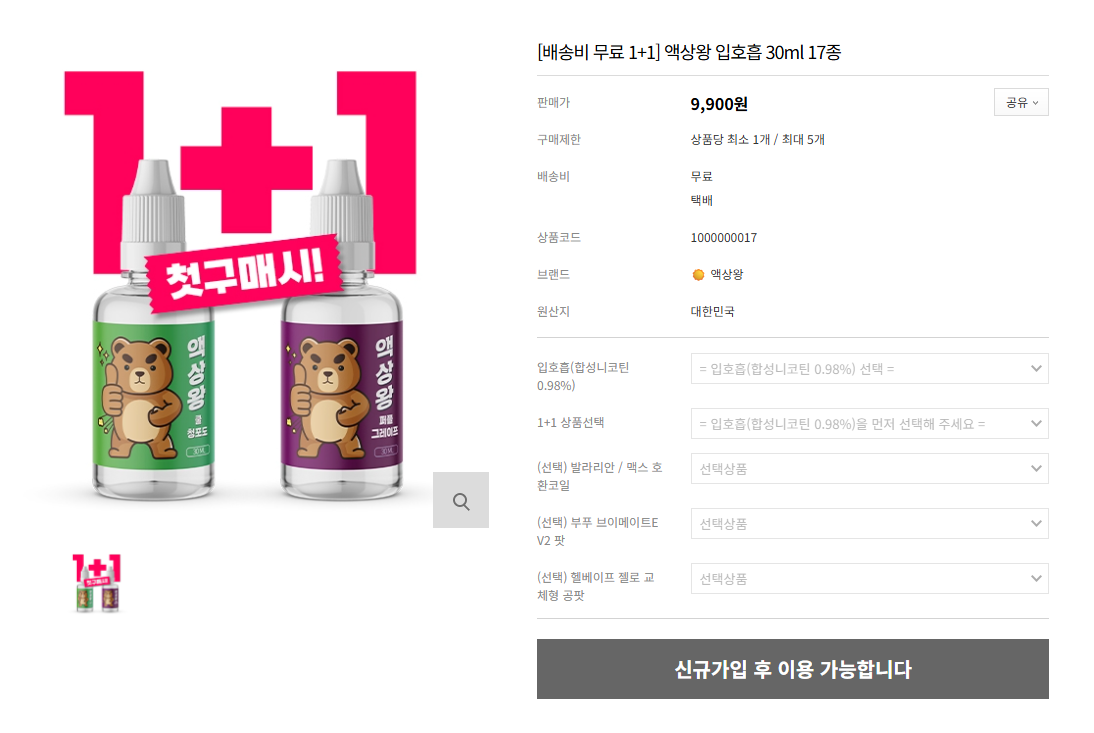The width and height of the screenshot is (1094, 733).
Task: Click the 신규가입 후 이용 가능합니다 button
Action: click(x=793, y=669)
